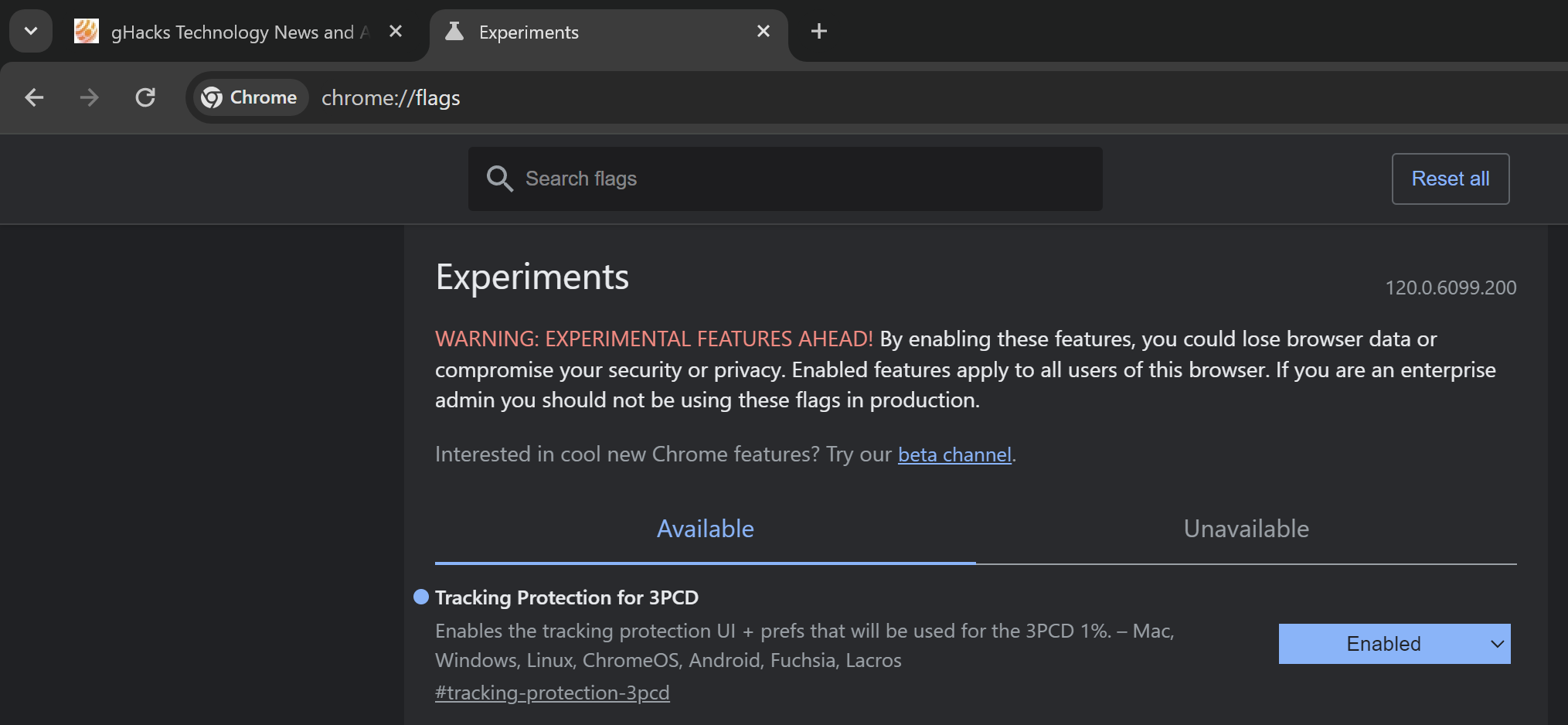Viewport: 1568px width, 725px height.
Task: Open a new tab with the plus icon
Action: [x=818, y=31]
